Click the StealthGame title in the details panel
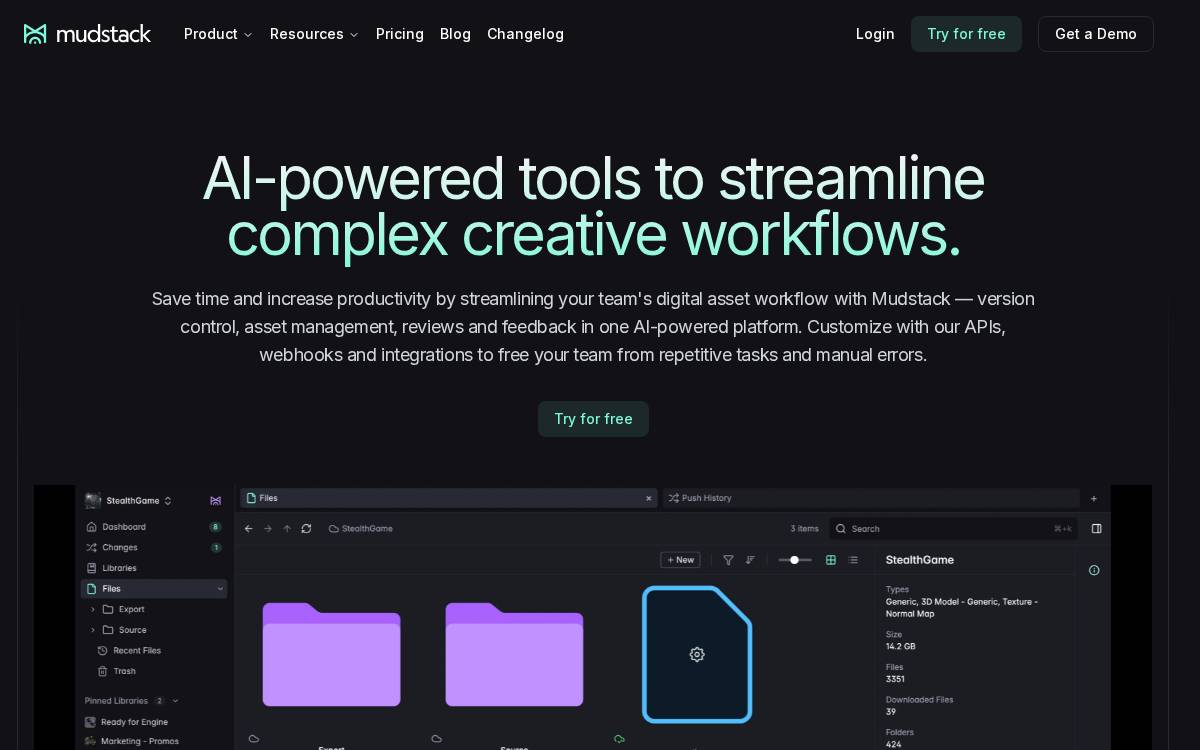Image resolution: width=1200 pixels, height=750 pixels. tap(920, 560)
